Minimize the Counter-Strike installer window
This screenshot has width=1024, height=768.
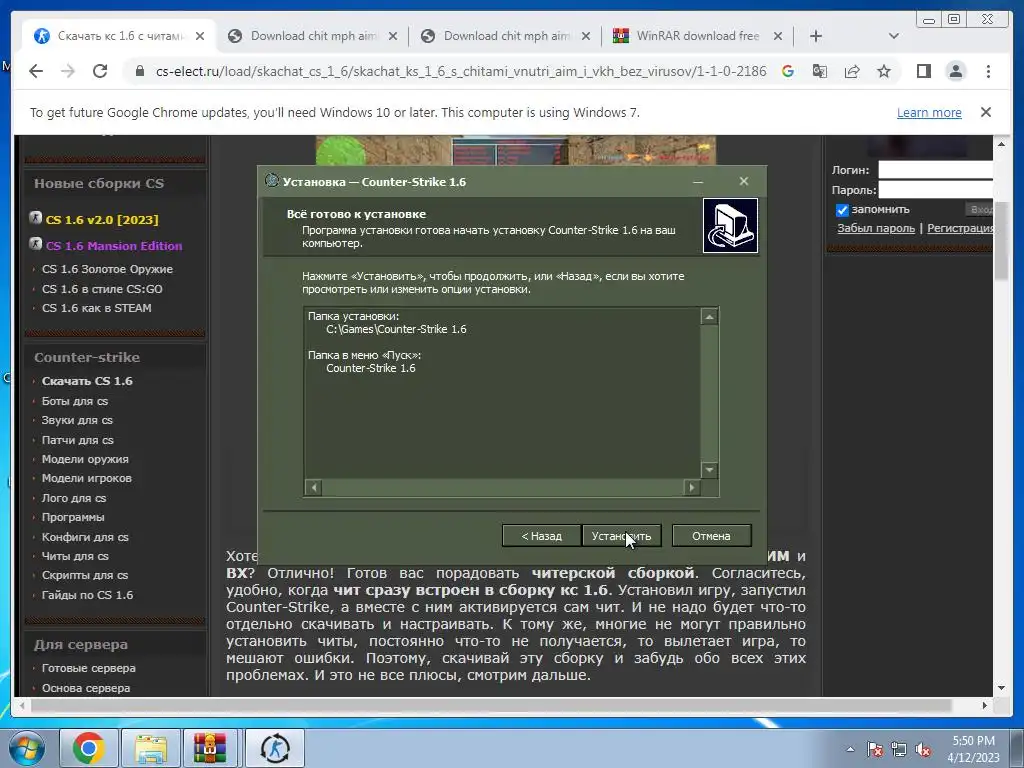697,182
